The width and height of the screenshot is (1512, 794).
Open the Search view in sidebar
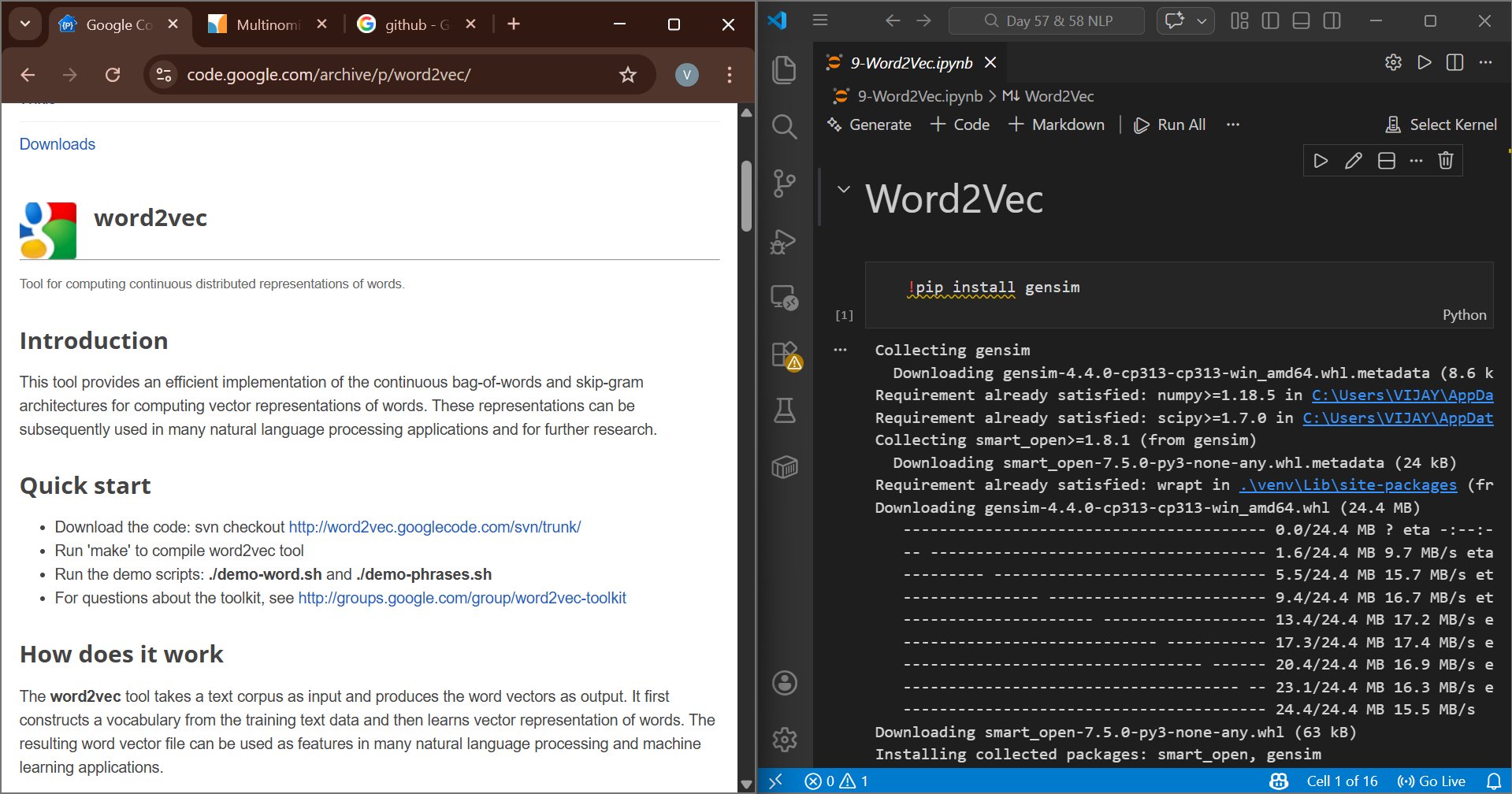pos(784,127)
